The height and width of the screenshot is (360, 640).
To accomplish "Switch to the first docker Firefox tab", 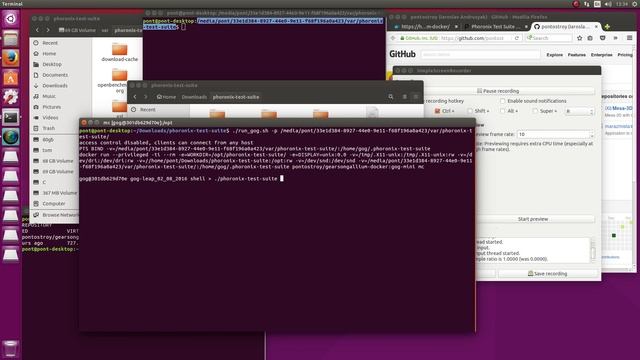I will (x=425, y=27).
